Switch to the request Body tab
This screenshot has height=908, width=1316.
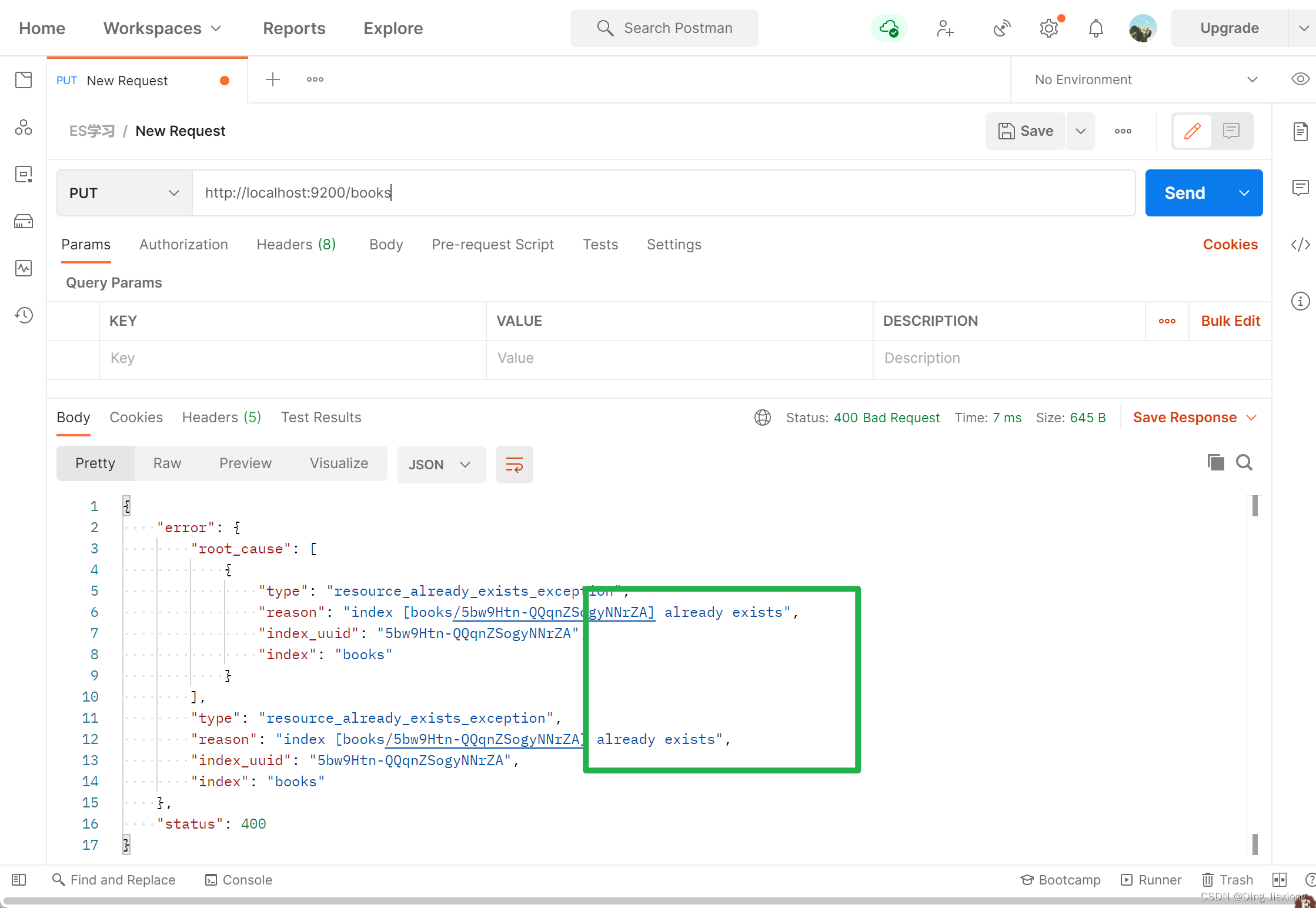(x=386, y=245)
